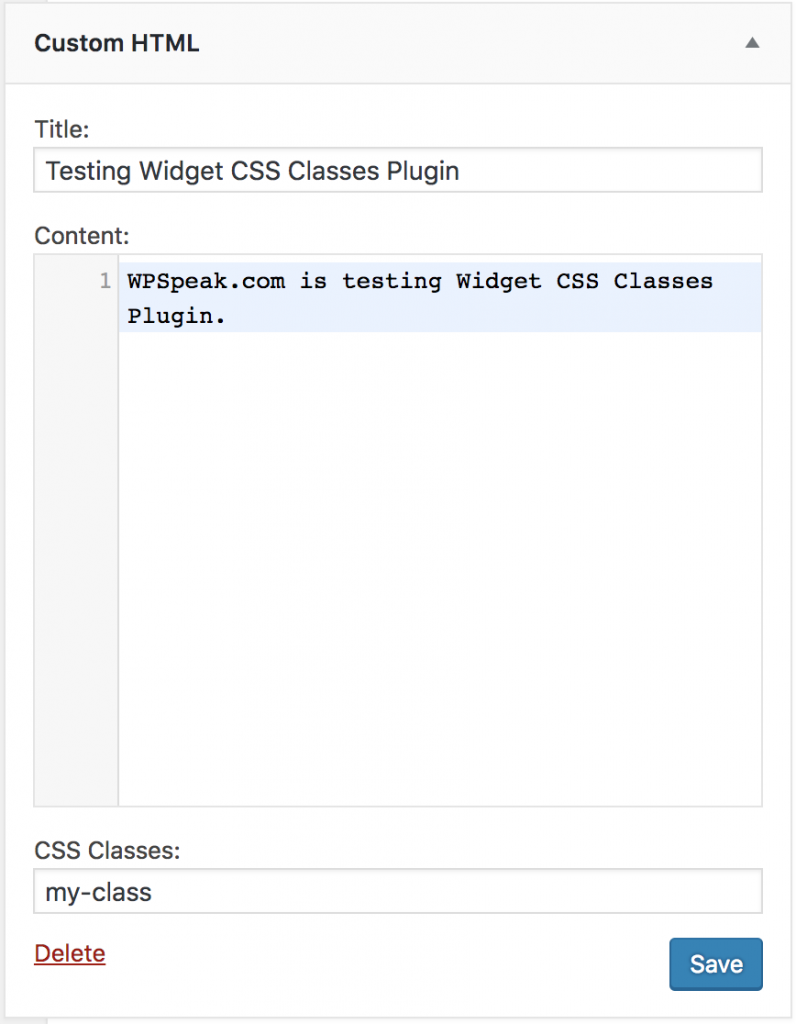Collapse the Custom HTML widget with triangle arrow
796x1024 pixels.
tap(752, 43)
